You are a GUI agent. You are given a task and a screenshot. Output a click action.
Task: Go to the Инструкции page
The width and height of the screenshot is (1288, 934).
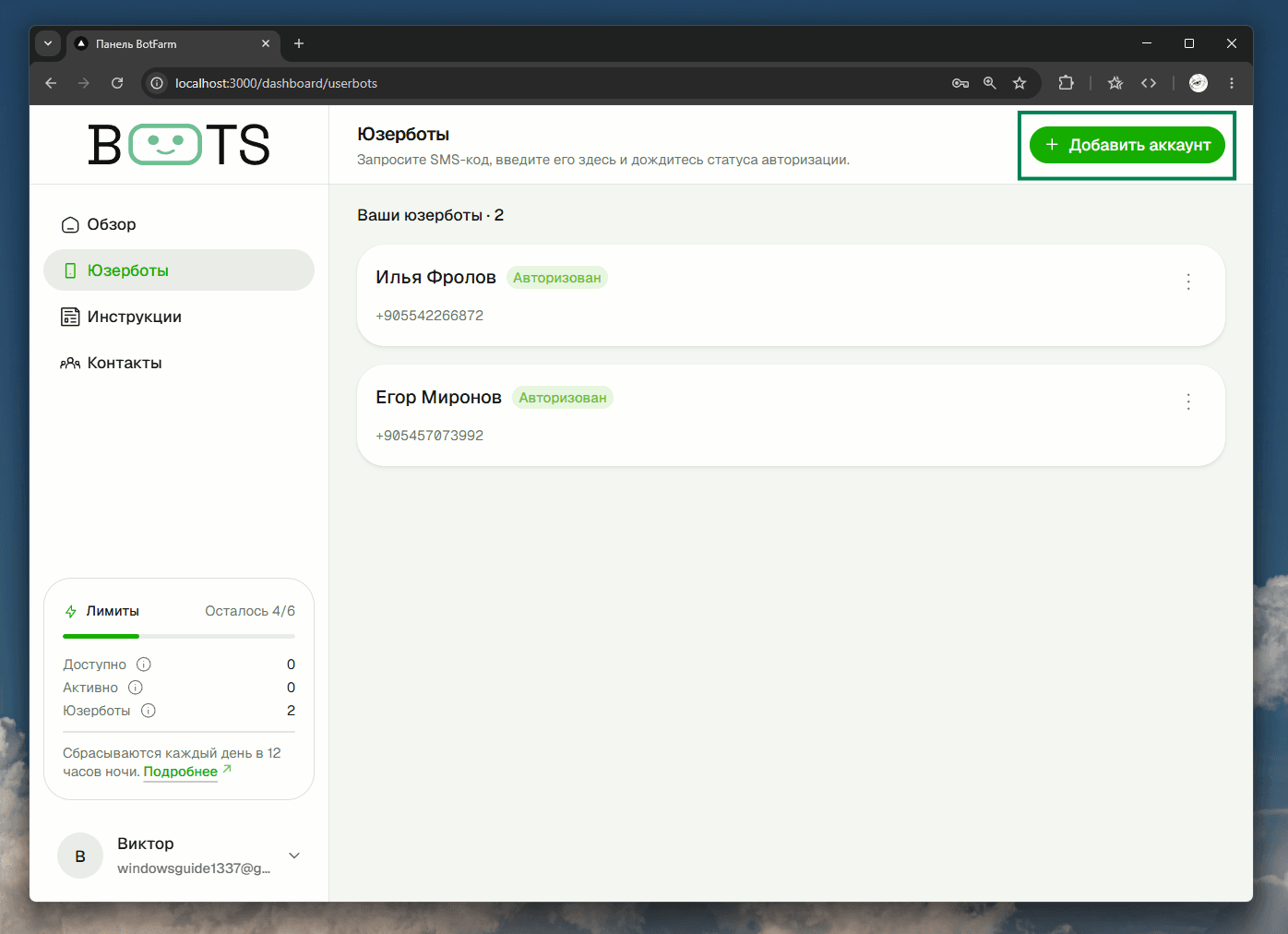179,317
